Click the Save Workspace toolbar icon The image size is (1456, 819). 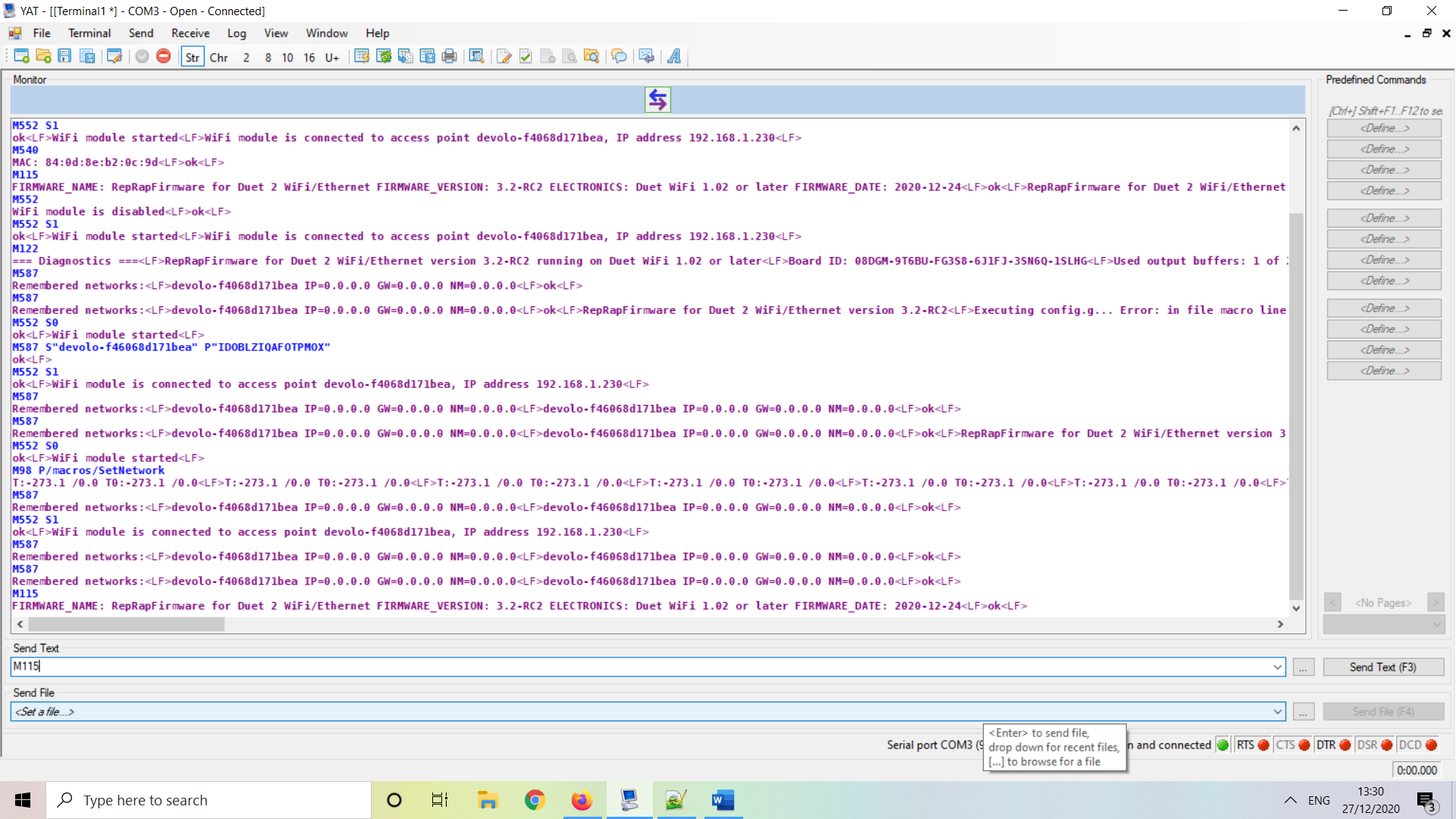87,57
